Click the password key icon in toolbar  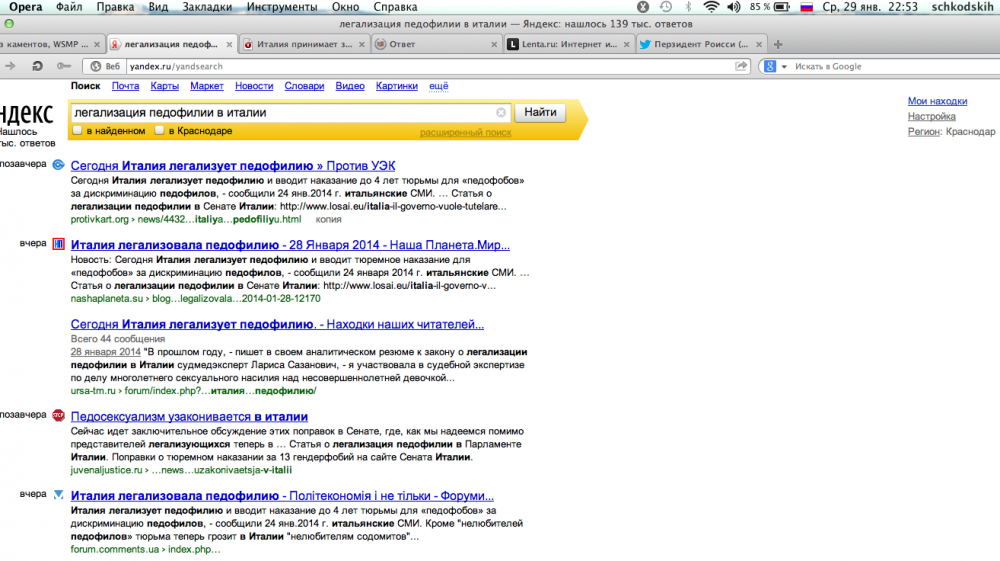click(63, 66)
